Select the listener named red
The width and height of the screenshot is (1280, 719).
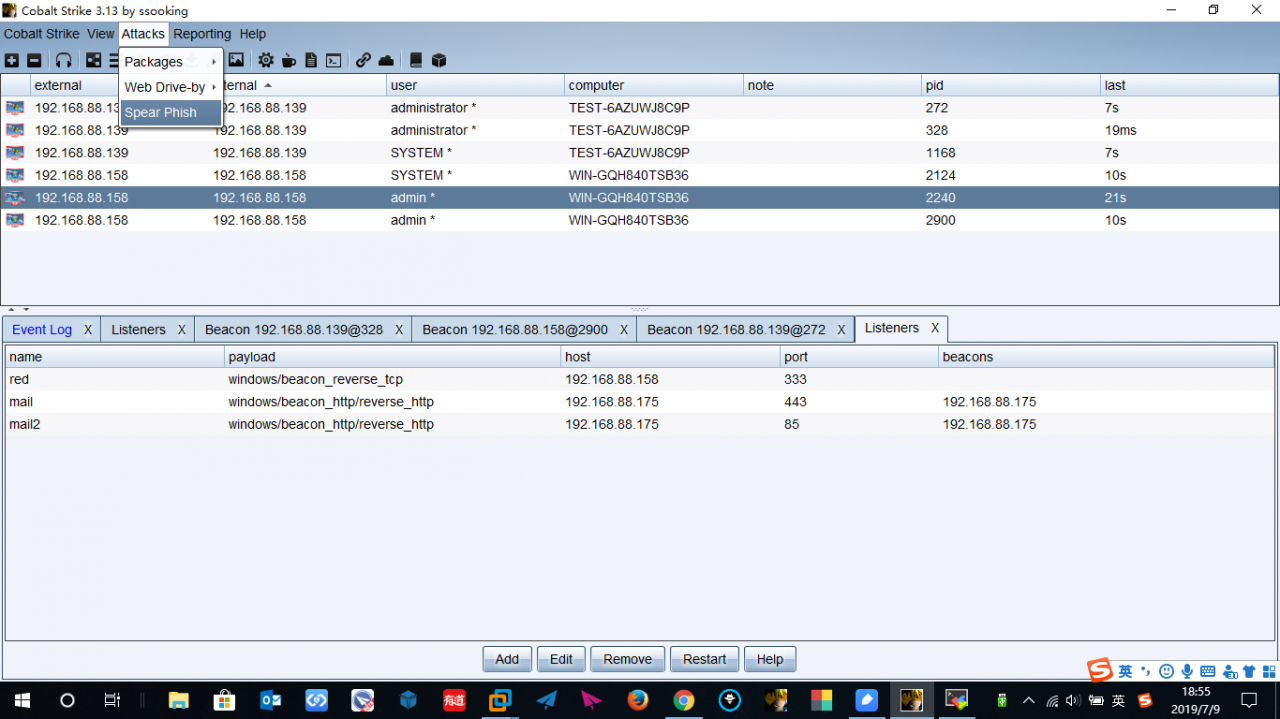point(640,380)
